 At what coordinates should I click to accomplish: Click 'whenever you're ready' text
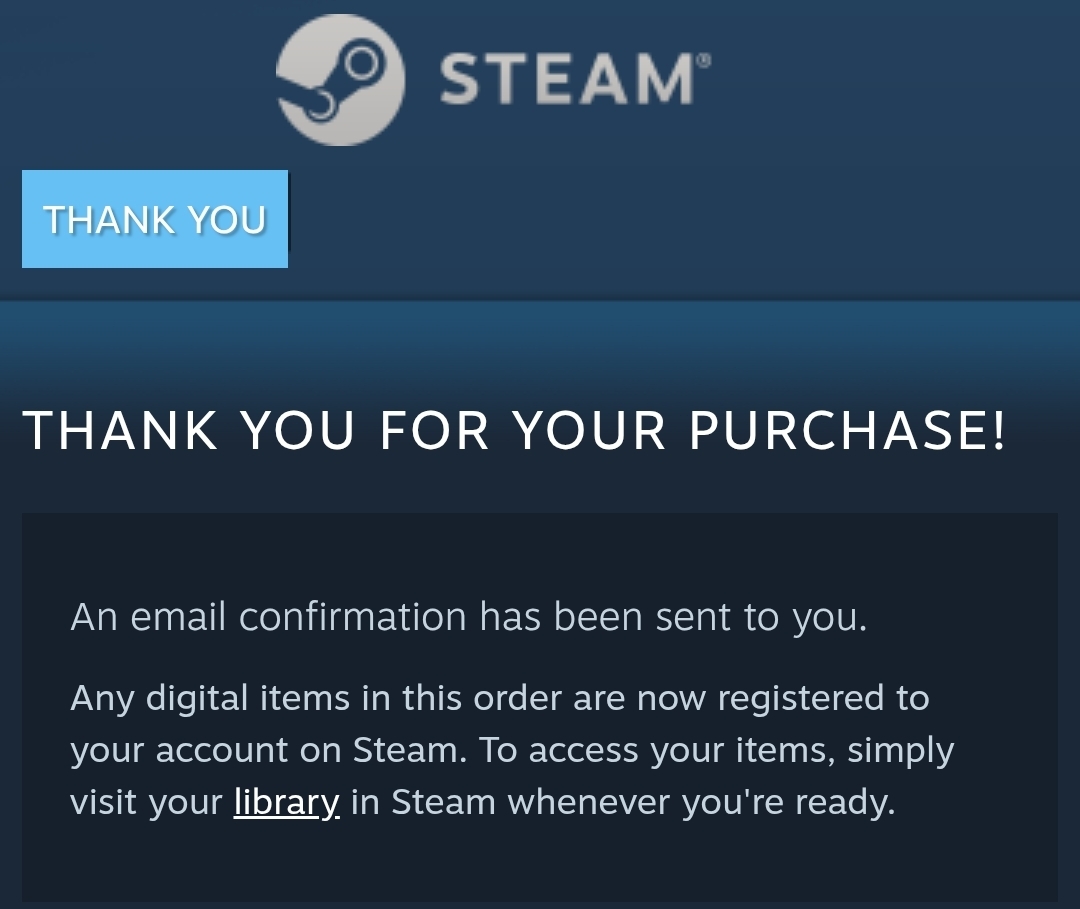click(x=701, y=802)
